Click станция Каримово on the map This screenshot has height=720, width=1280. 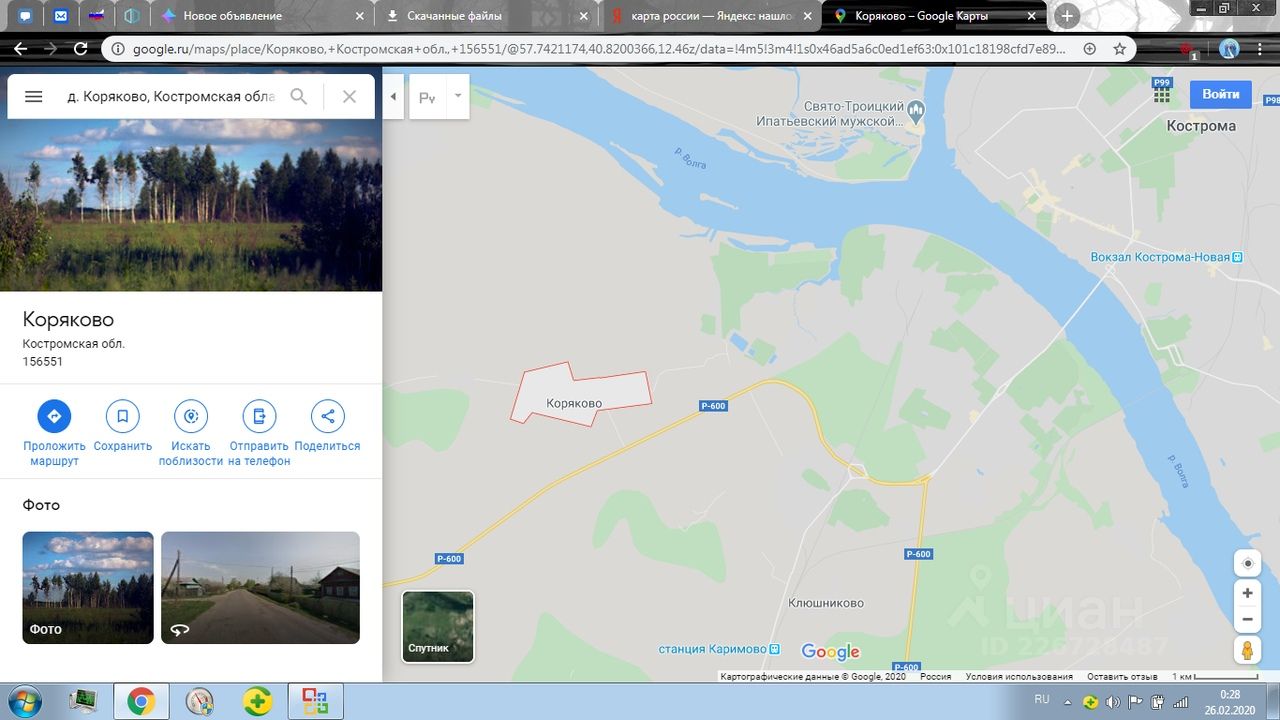click(x=712, y=649)
